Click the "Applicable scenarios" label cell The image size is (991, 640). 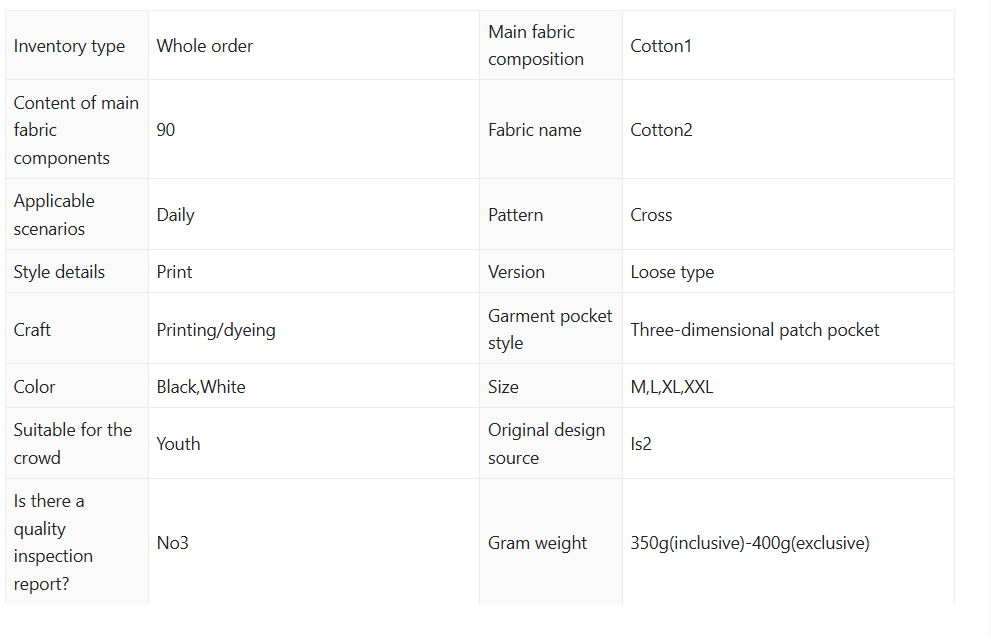(55, 215)
